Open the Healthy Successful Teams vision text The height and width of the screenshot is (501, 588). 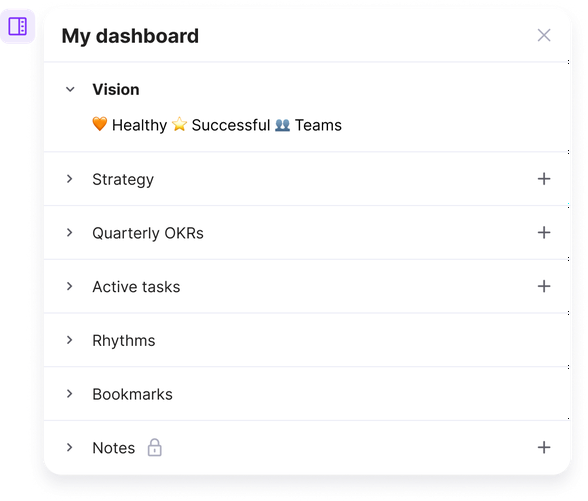(217, 125)
